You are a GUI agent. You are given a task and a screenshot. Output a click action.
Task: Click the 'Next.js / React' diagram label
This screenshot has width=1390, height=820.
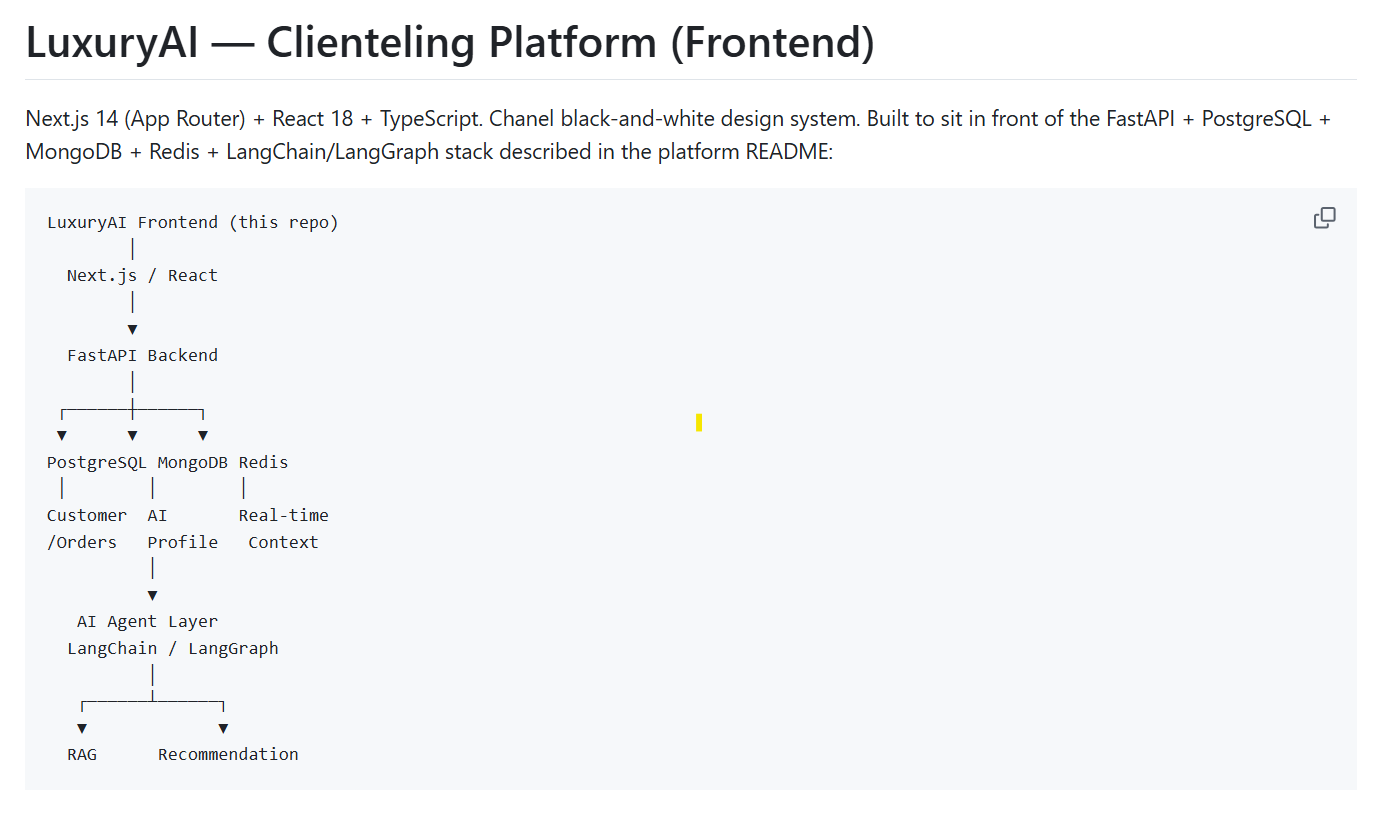(142, 275)
